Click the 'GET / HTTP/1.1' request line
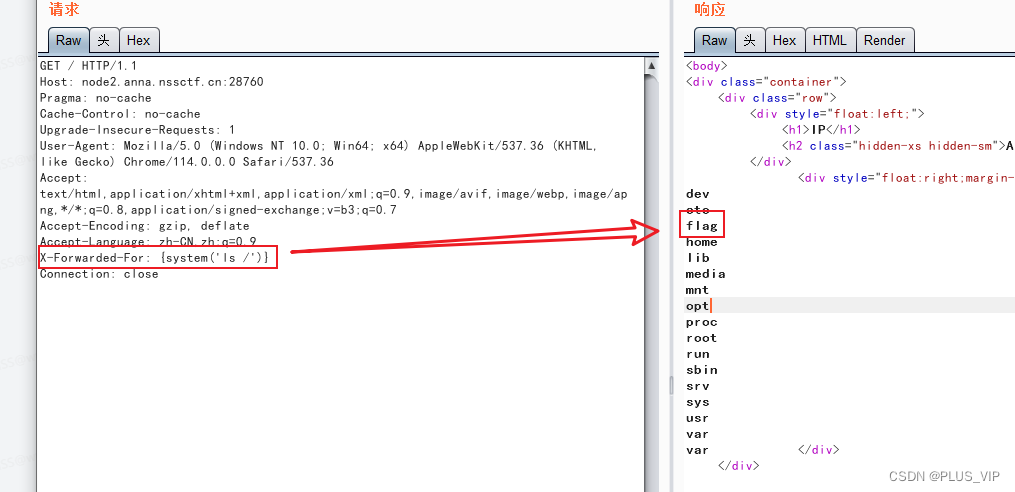 [x=89, y=66]
